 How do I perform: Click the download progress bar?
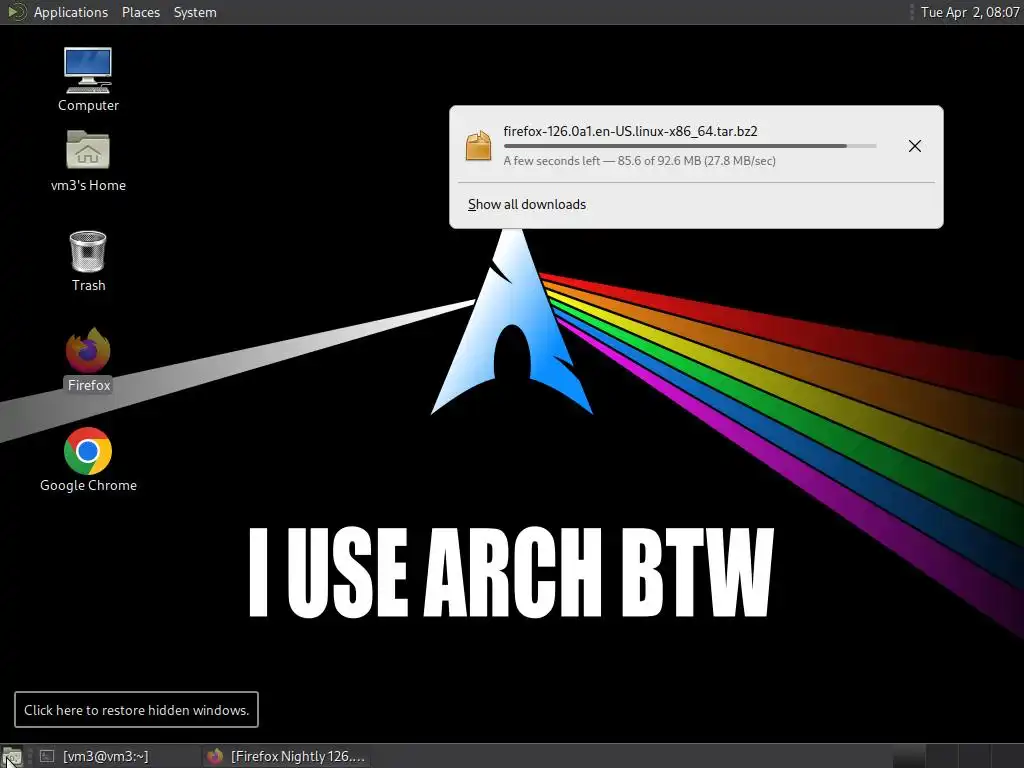(x=690, y=146)
